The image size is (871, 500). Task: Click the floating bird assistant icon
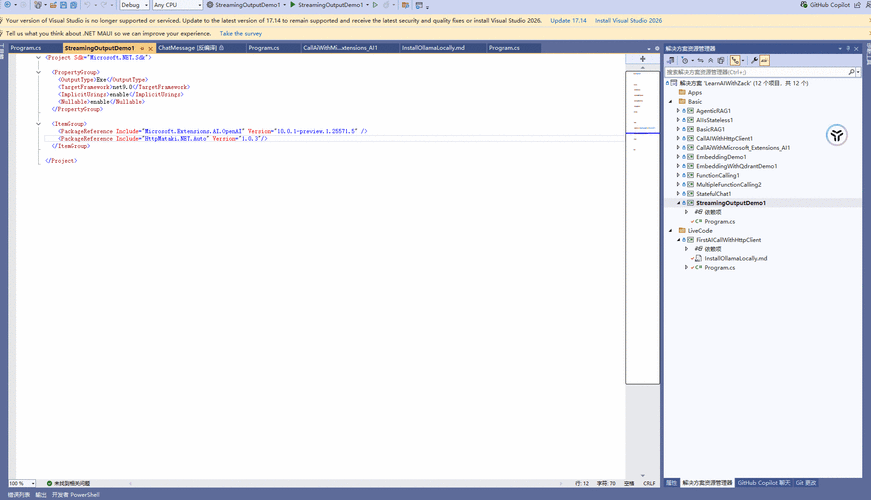click(x=836, y=135)
